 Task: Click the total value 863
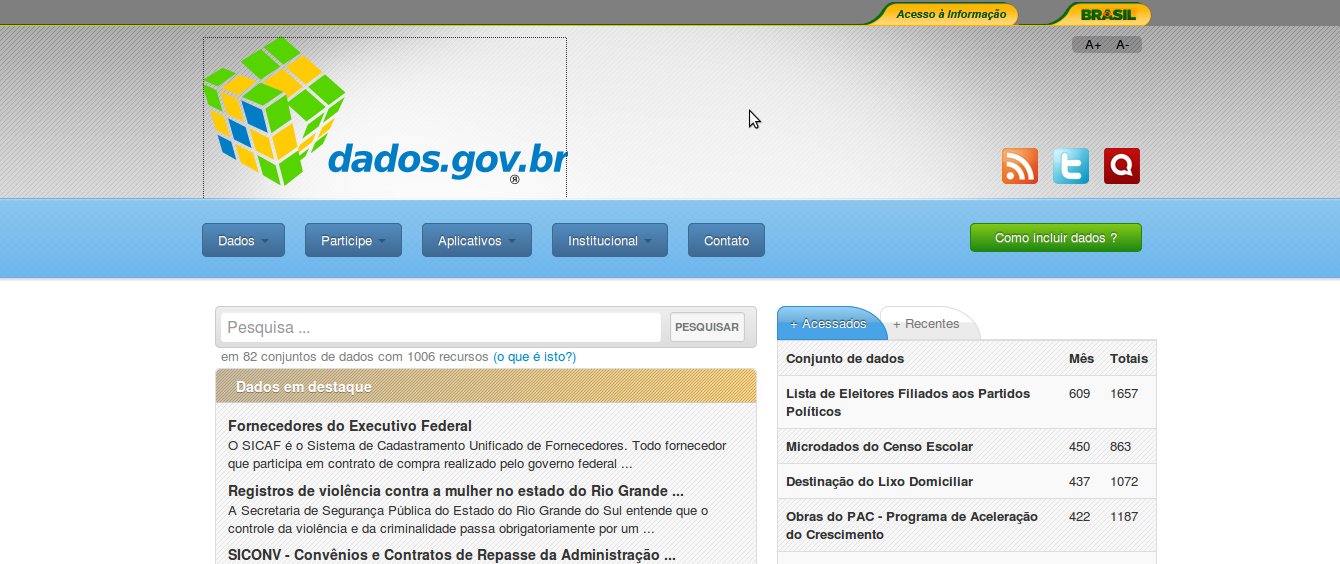(1120, 447)
